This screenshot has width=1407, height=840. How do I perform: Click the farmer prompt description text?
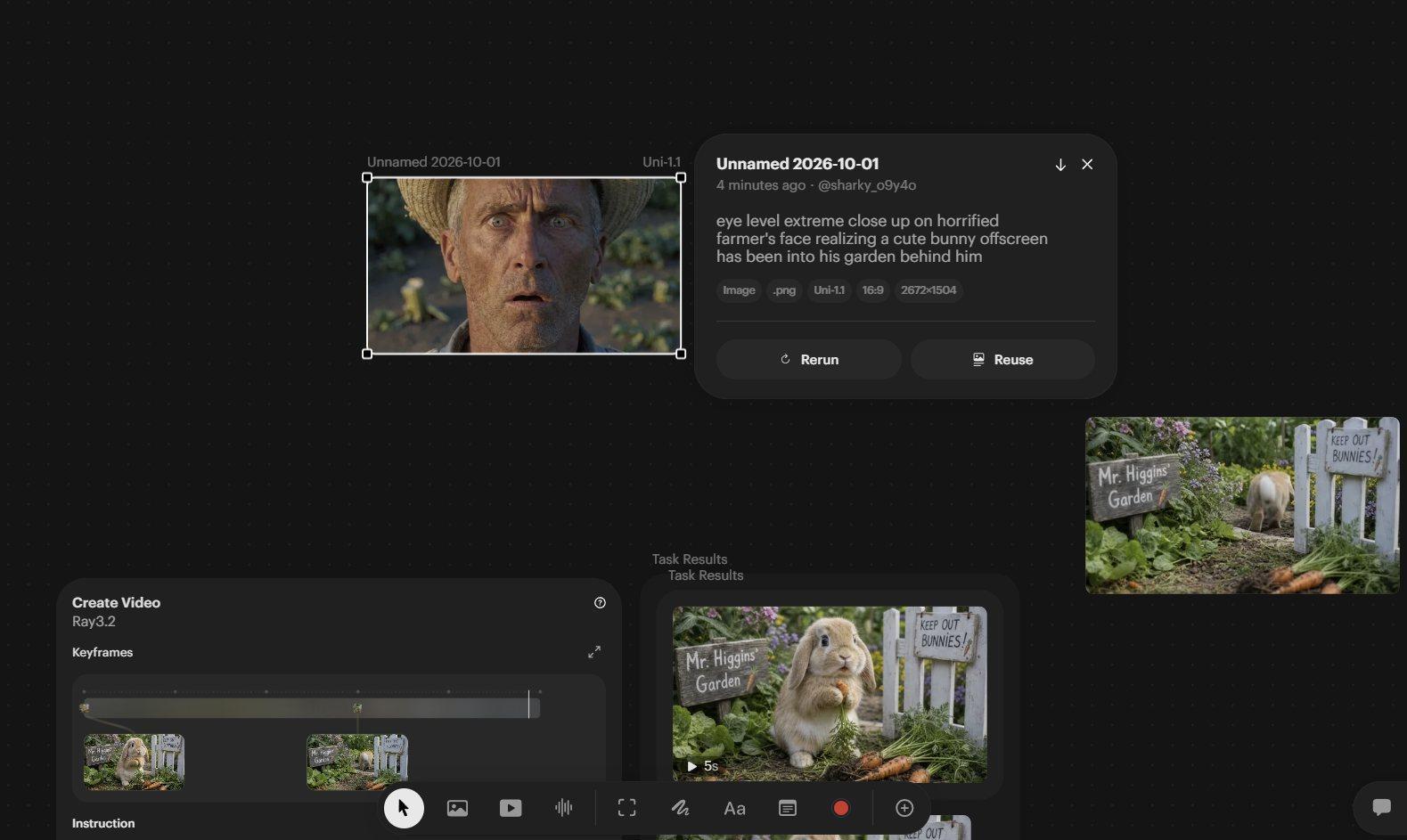coord(882,239)
